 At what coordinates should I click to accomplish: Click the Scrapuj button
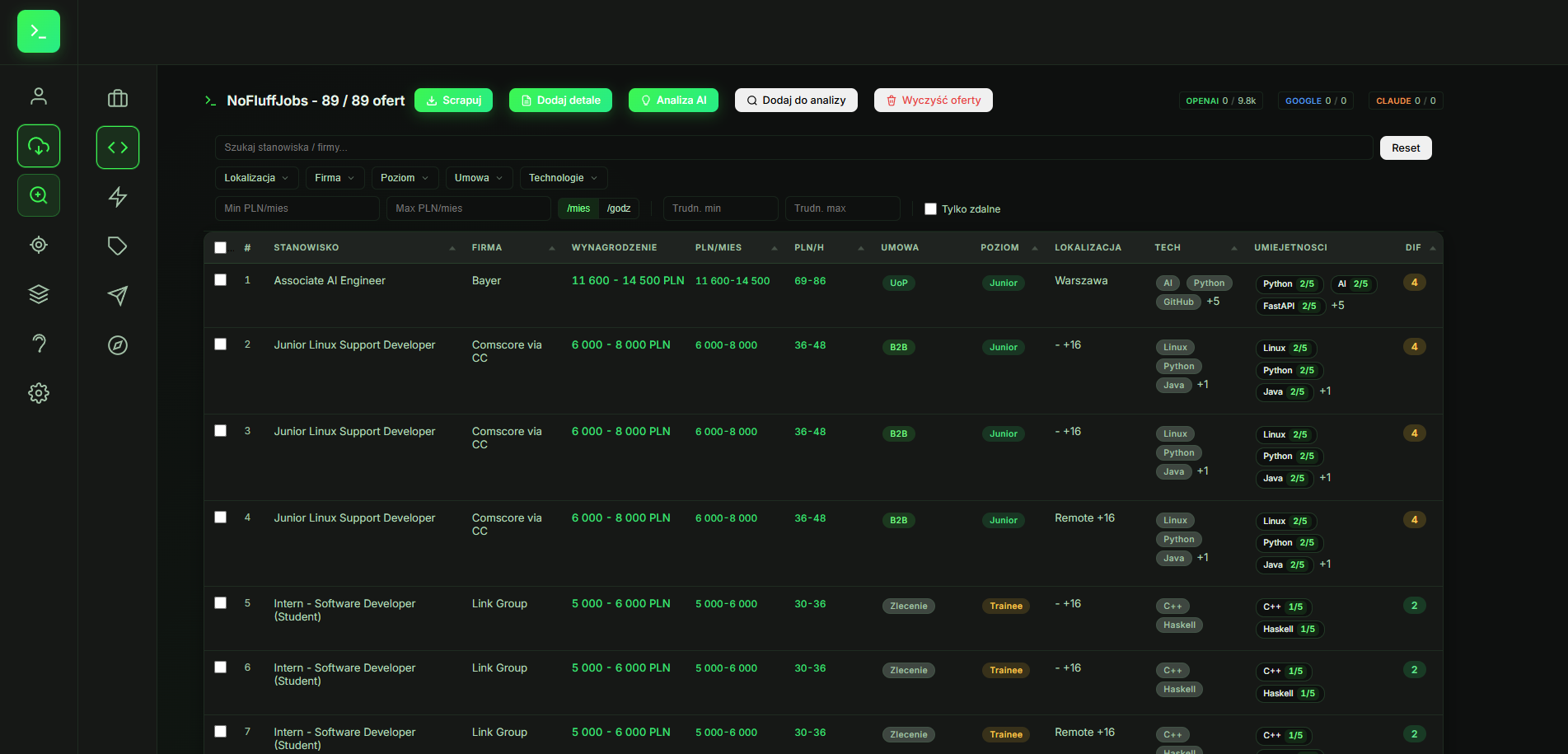click(453, 100)
